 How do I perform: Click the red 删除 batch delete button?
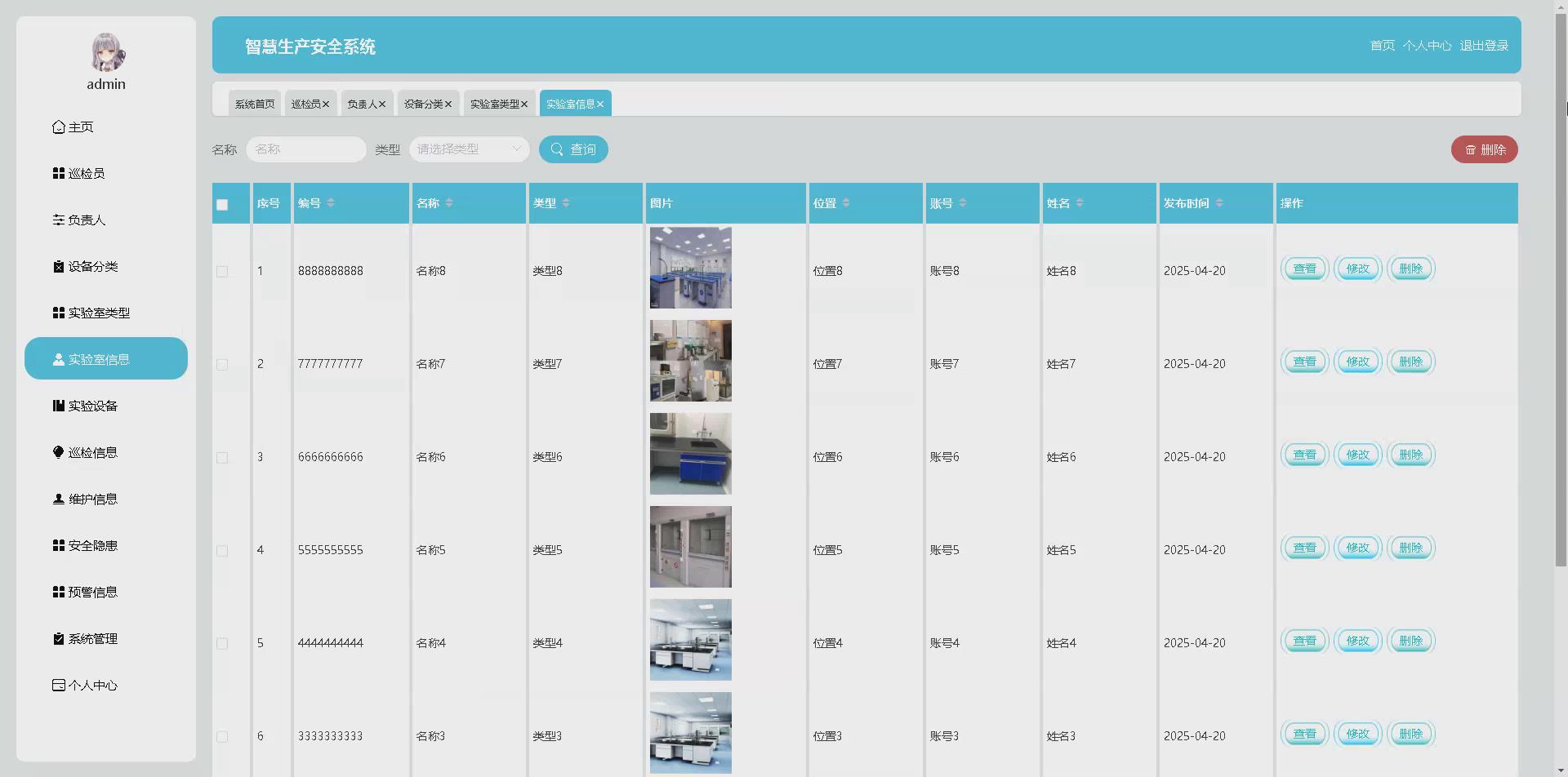click(x=1485, y=149)
